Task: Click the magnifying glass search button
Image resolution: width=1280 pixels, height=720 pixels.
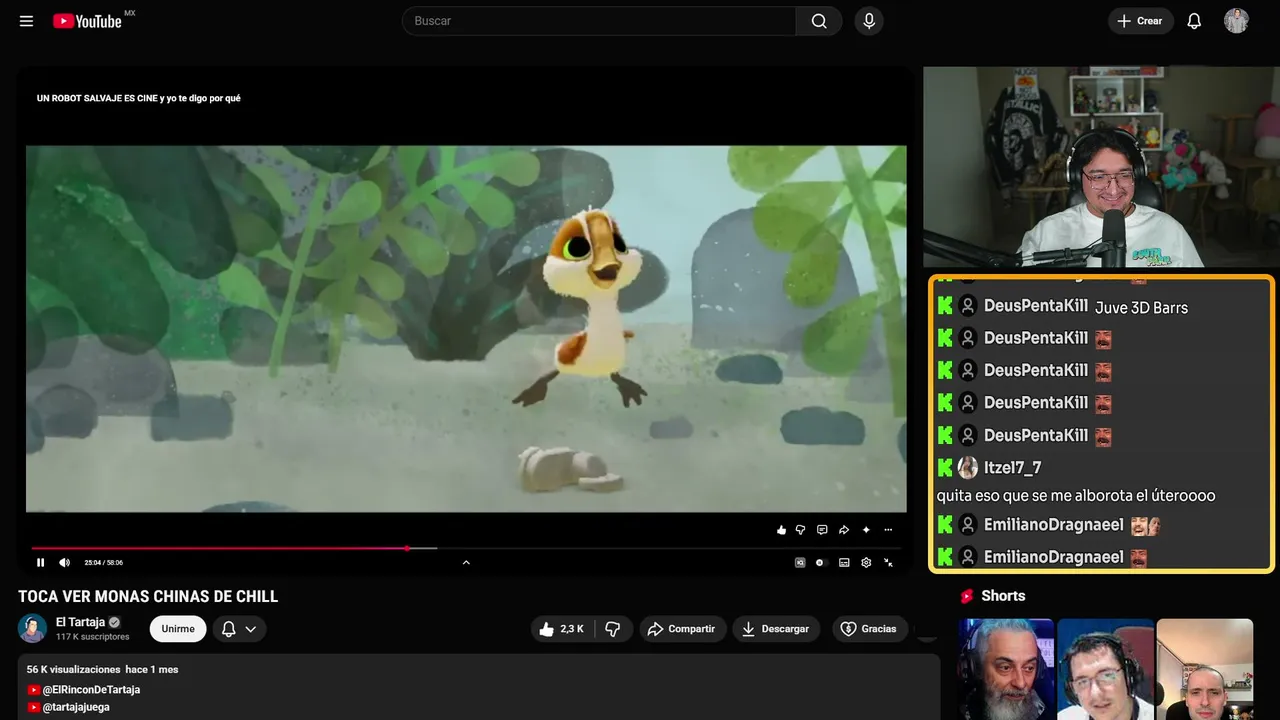Action: click(x=819, y=21)
